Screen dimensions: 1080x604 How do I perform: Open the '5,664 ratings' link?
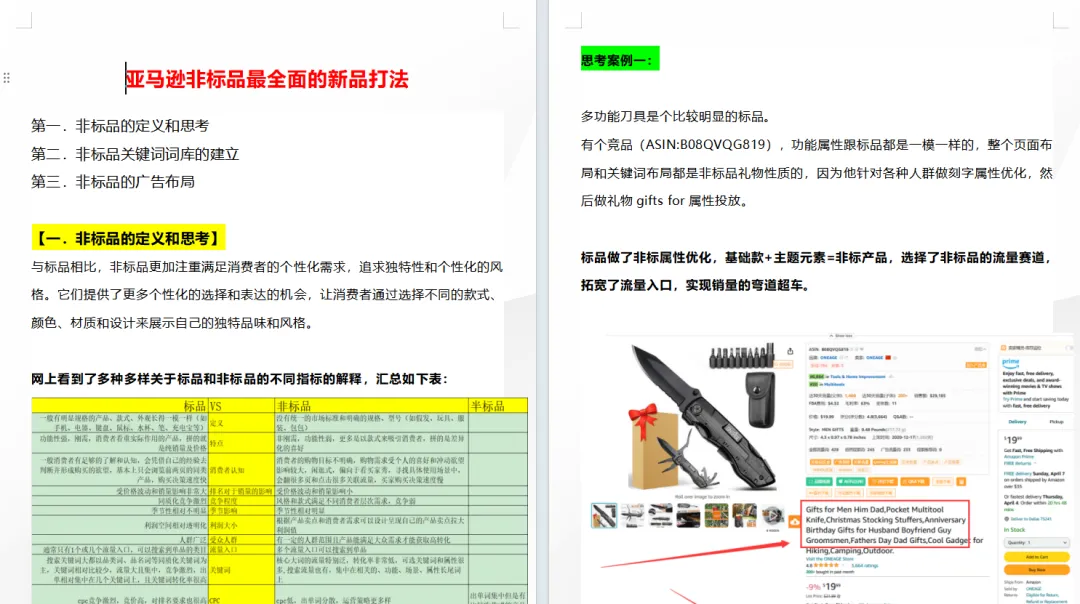click(x=864, y=565)
